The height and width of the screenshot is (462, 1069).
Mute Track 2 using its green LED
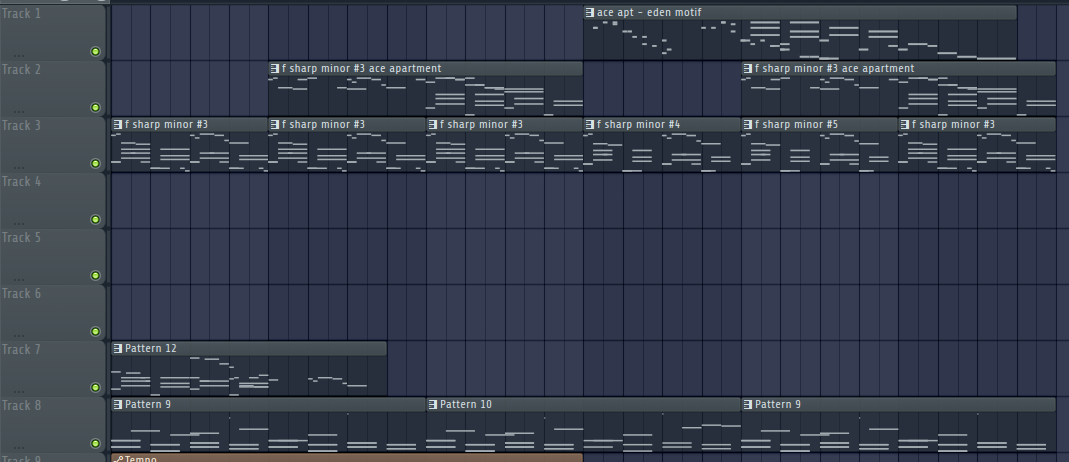pyautogui.click(x=95, y=108)
